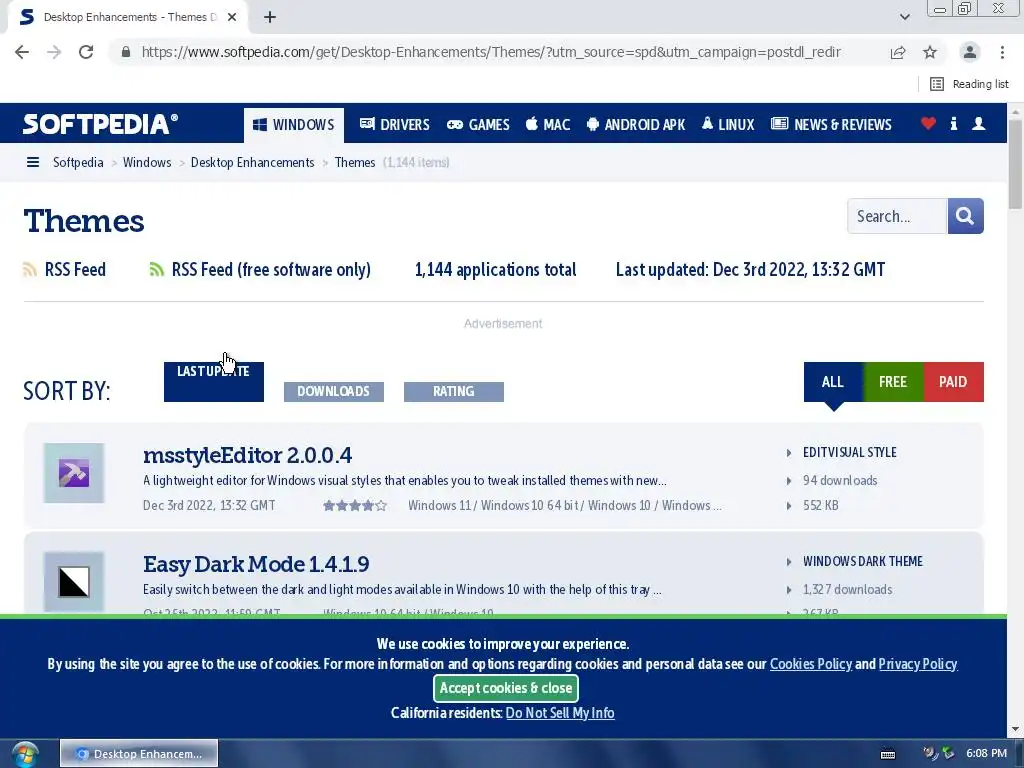The height and width of the screenshot is (768, 1024).
Task: Click the address bar URL
Action: click(x=491, y=52)
